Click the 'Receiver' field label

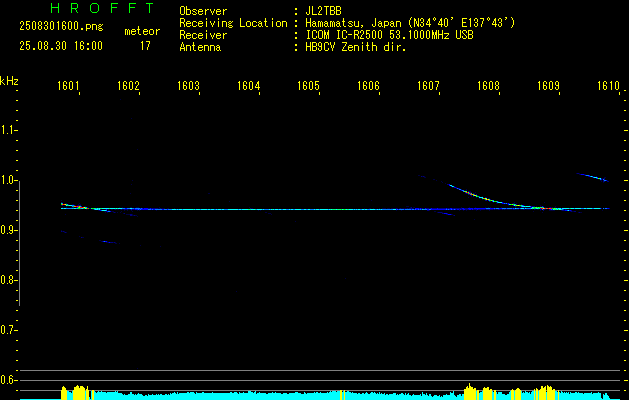point(203,35)
